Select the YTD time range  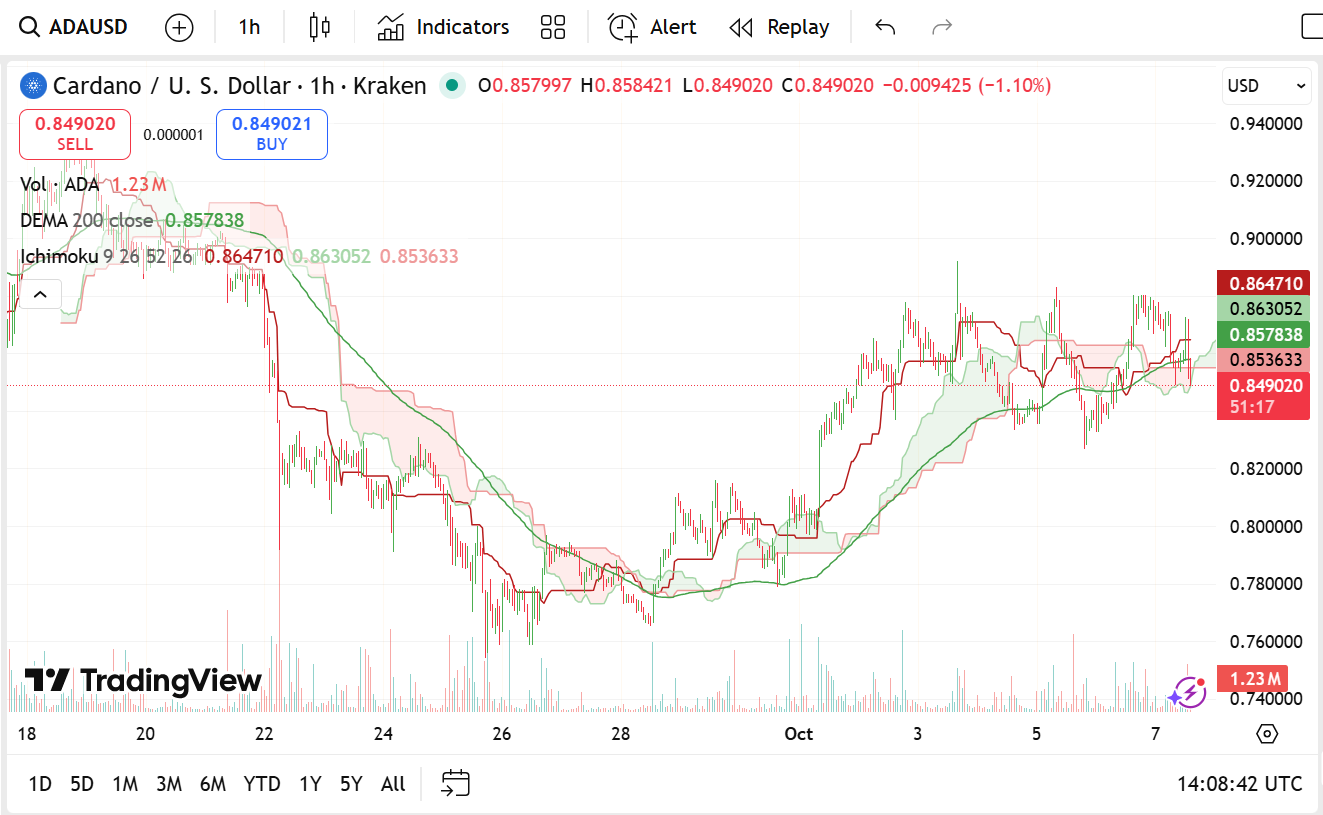tap(262, 784)
